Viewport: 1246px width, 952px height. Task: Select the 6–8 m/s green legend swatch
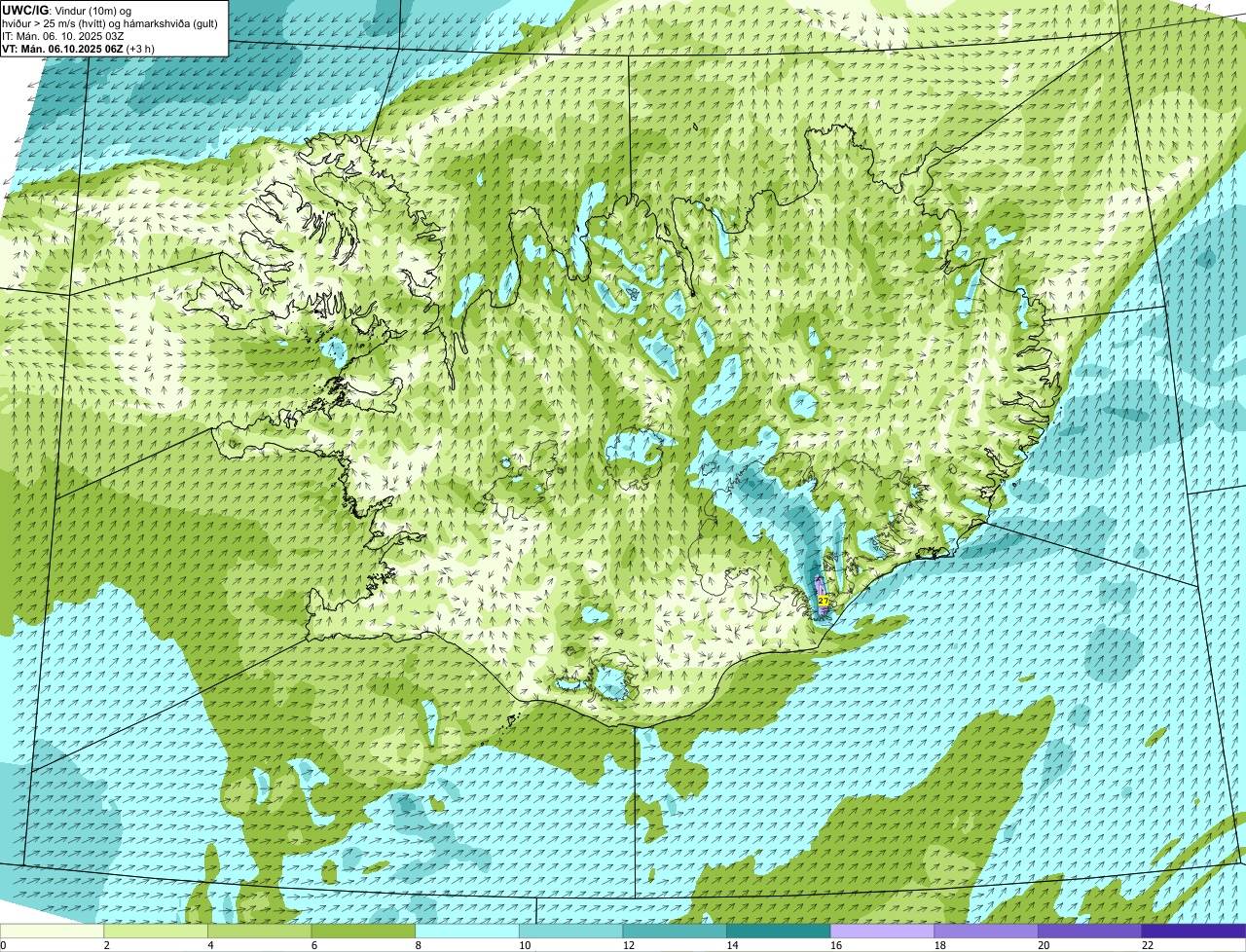[363, 931]
